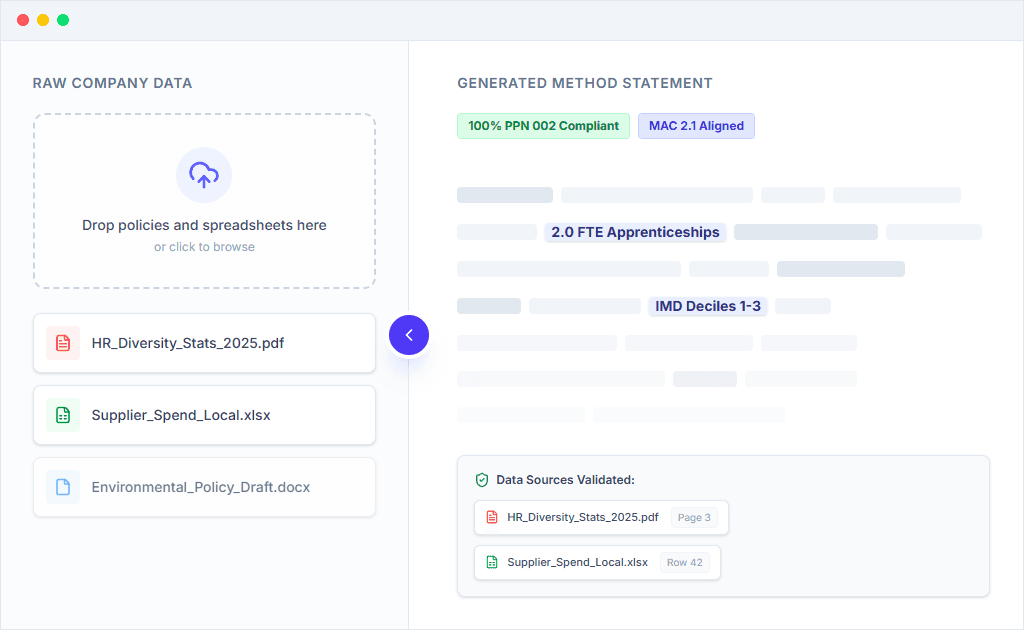The width and height of the screenshot is (1024, 630).
Task: Click the green shield icon next to Data Sources Validated
Action: [x=483, y=479]
